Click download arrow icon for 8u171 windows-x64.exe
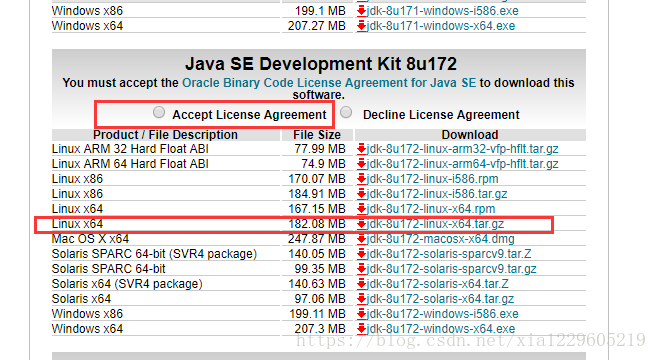 click(361, 26)
